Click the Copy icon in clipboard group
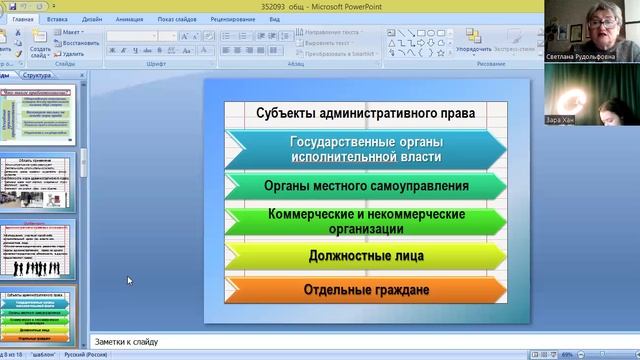Screen dimensions: 640x360 tap(18, 43)
